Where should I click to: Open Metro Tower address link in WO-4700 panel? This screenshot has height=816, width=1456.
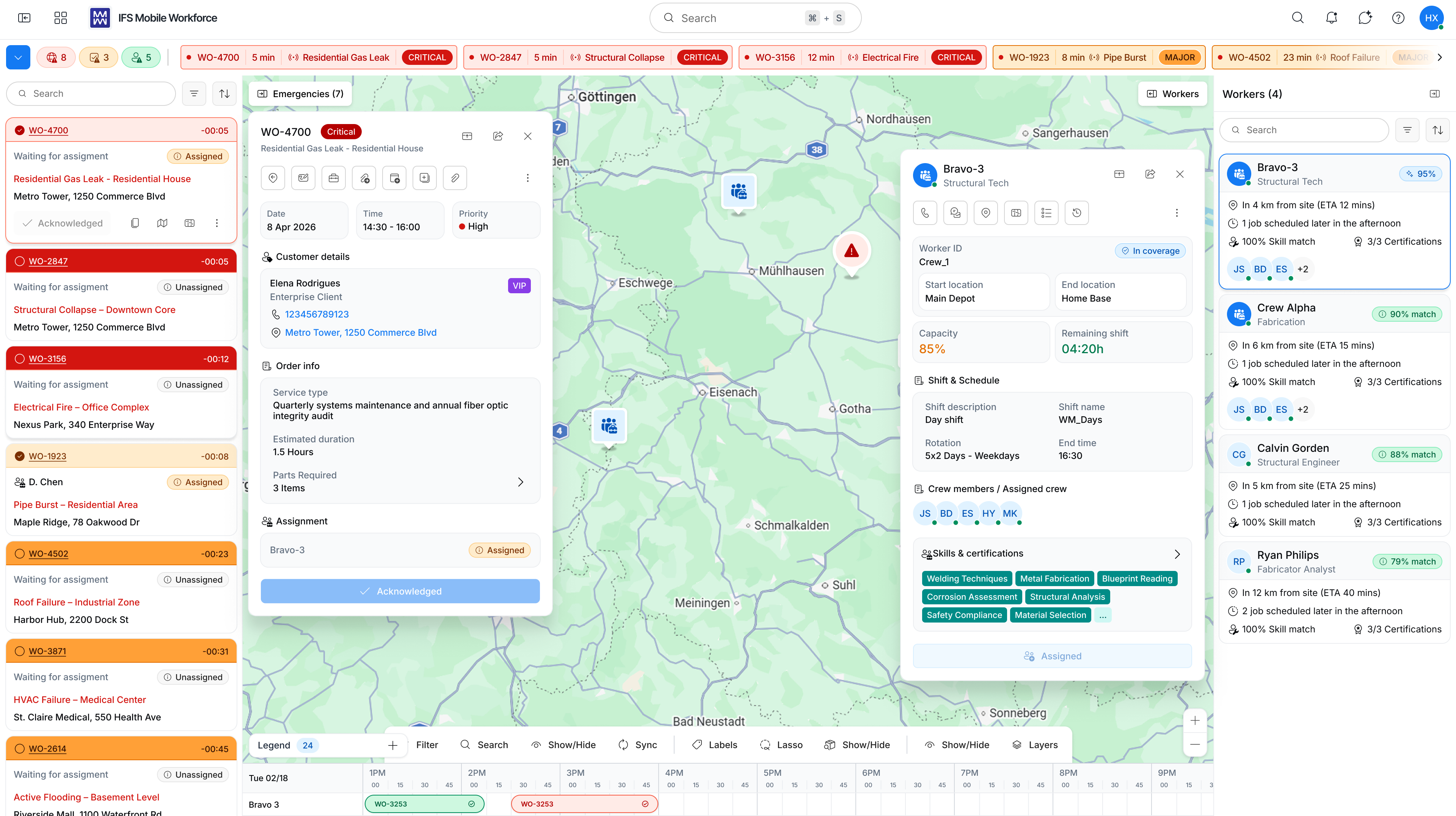(361, 332)
